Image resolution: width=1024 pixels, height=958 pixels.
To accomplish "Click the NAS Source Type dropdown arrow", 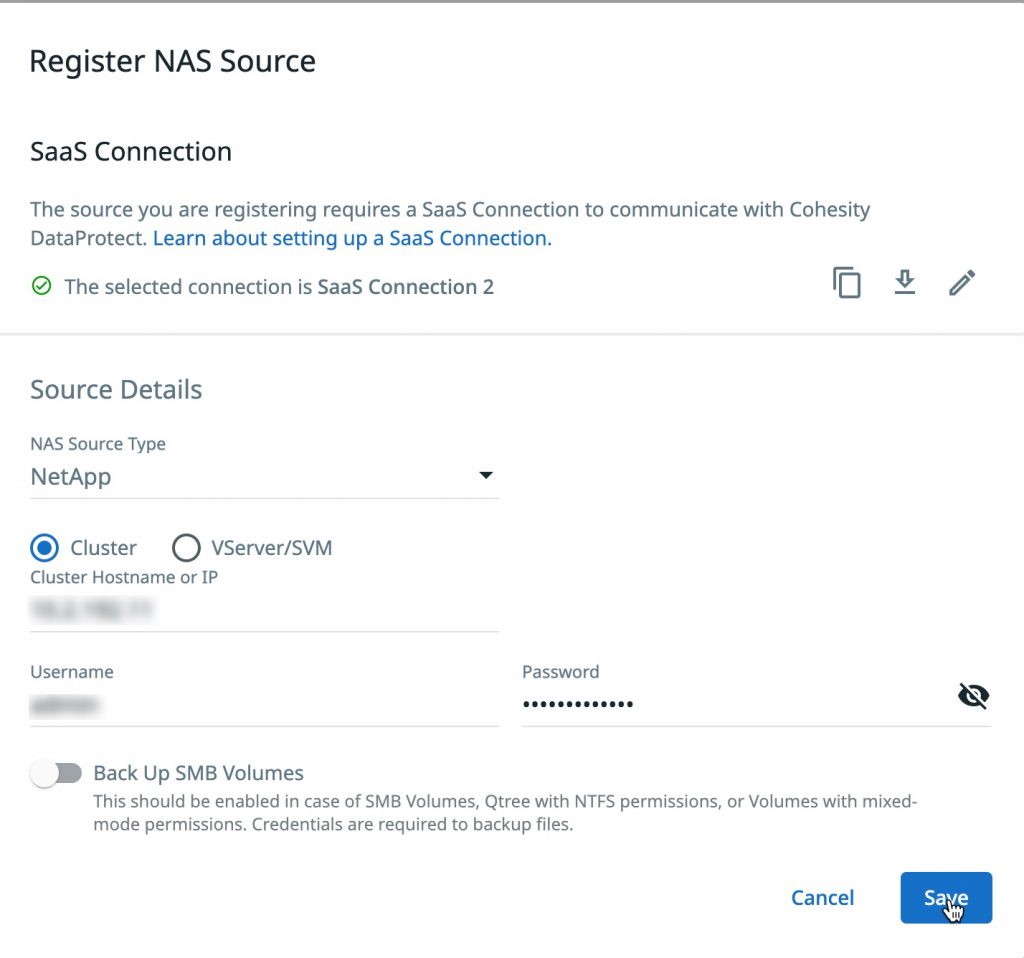I will tap(486, 476).
